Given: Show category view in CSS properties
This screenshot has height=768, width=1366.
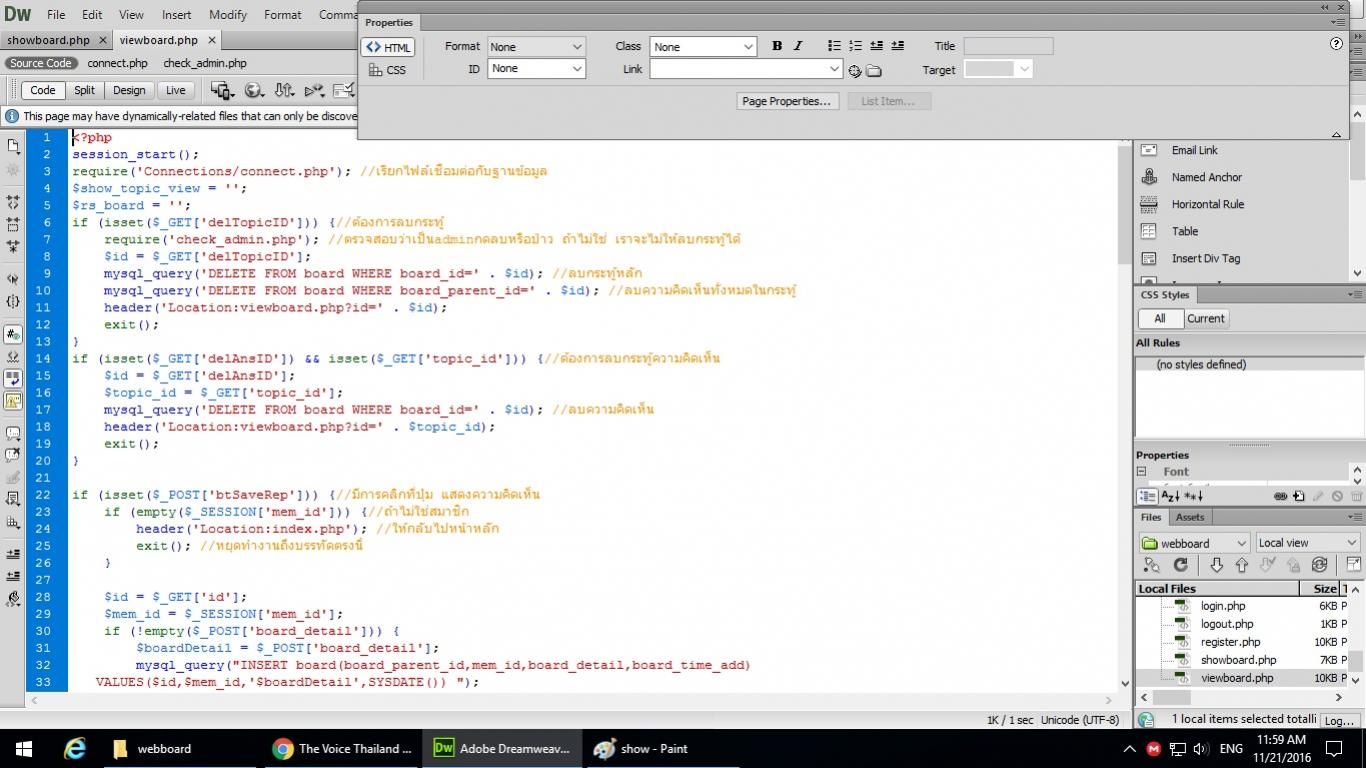Looking at the screenshot, I should 1147,496.
